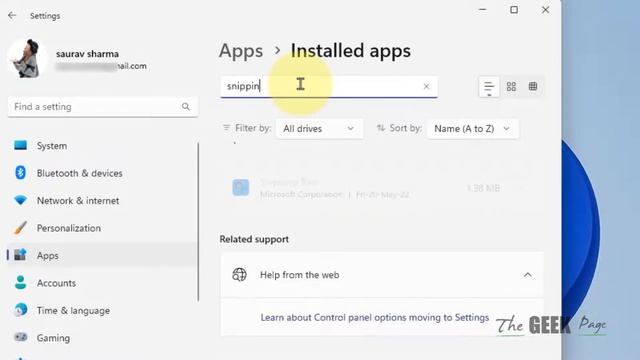Screen dimensions: 640x360
Task: Click the Bluetooth icon in sidebar
Action: coord(20,173)
